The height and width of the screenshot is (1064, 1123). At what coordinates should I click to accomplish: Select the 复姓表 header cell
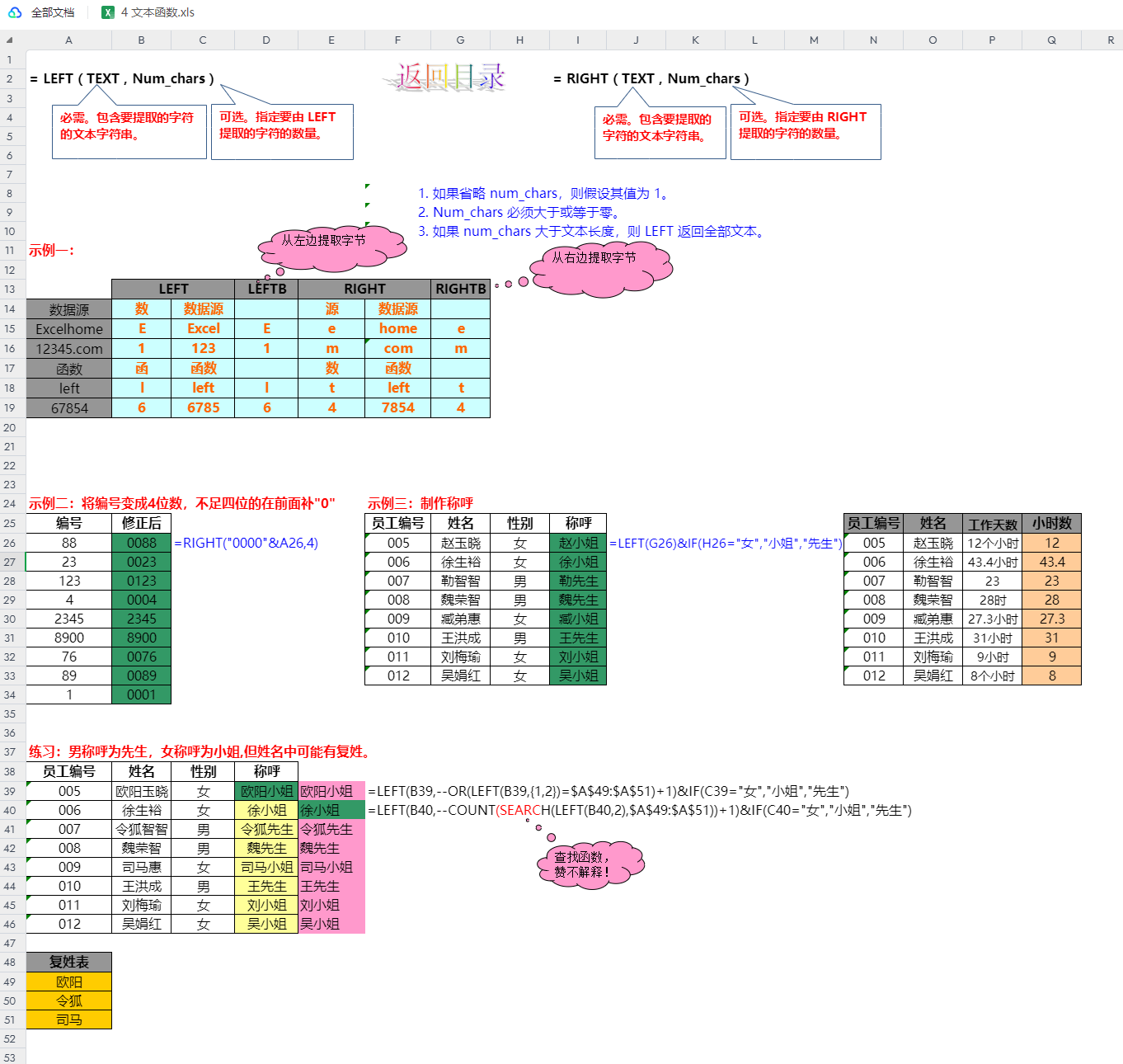(68, 962)
